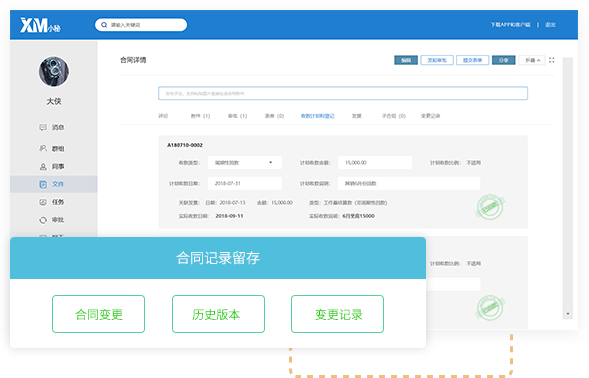Image resolution: width=589 pixels, height=378 pixels.
Task: Click the 计划收款金额 field showing 15,000.00
Action: [x=375, y=163]
